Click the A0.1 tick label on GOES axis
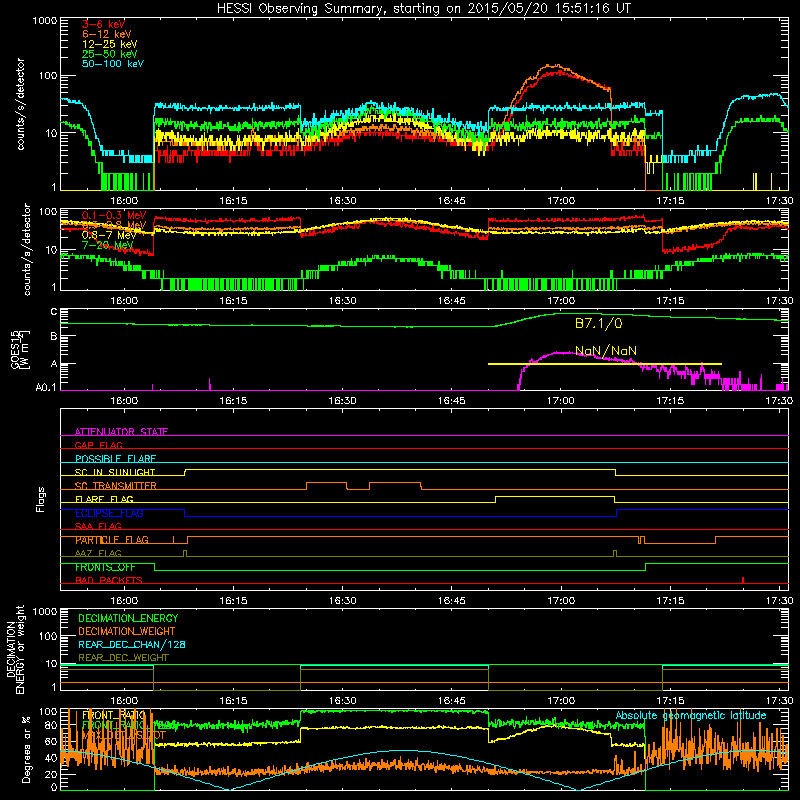The width and height of the screenshot is (800, 800). pyautogui.click(x=46, y=387)
